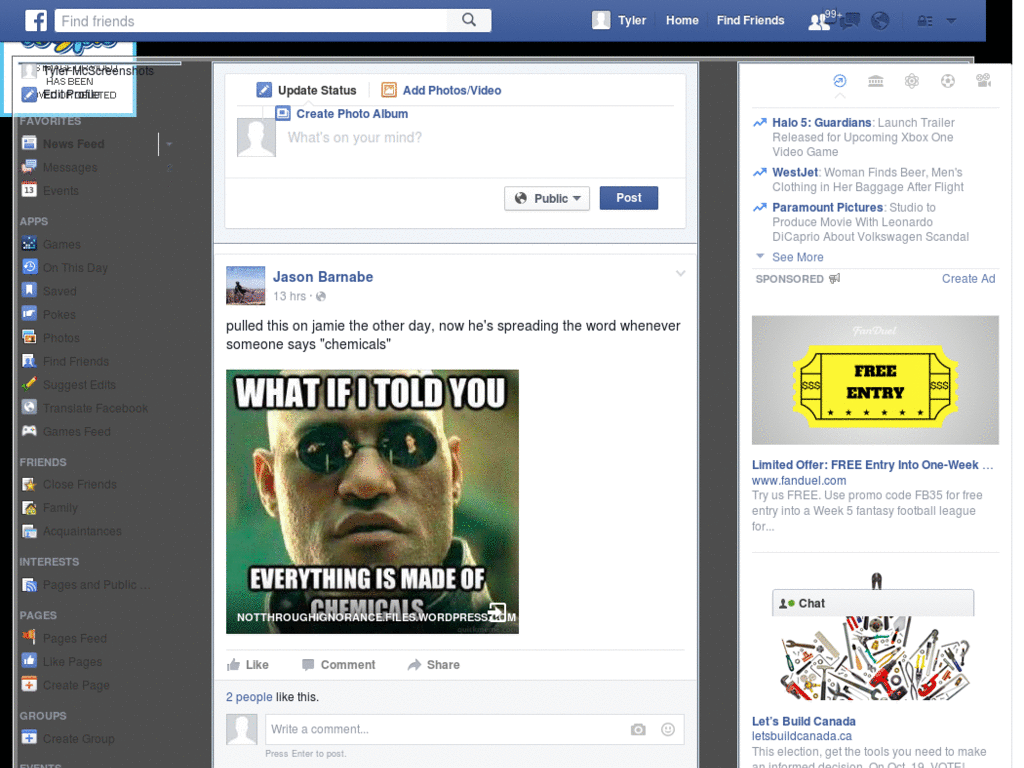Image resolution: width=1024 pixels, height=768 pixels.
Task: Attach photo via comment camera icon
Action: pyautogui.click(x=638, y=729)
